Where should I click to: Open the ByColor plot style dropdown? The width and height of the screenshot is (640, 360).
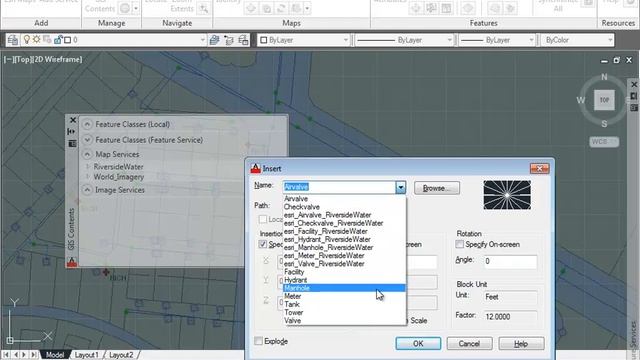coord(577,40)
